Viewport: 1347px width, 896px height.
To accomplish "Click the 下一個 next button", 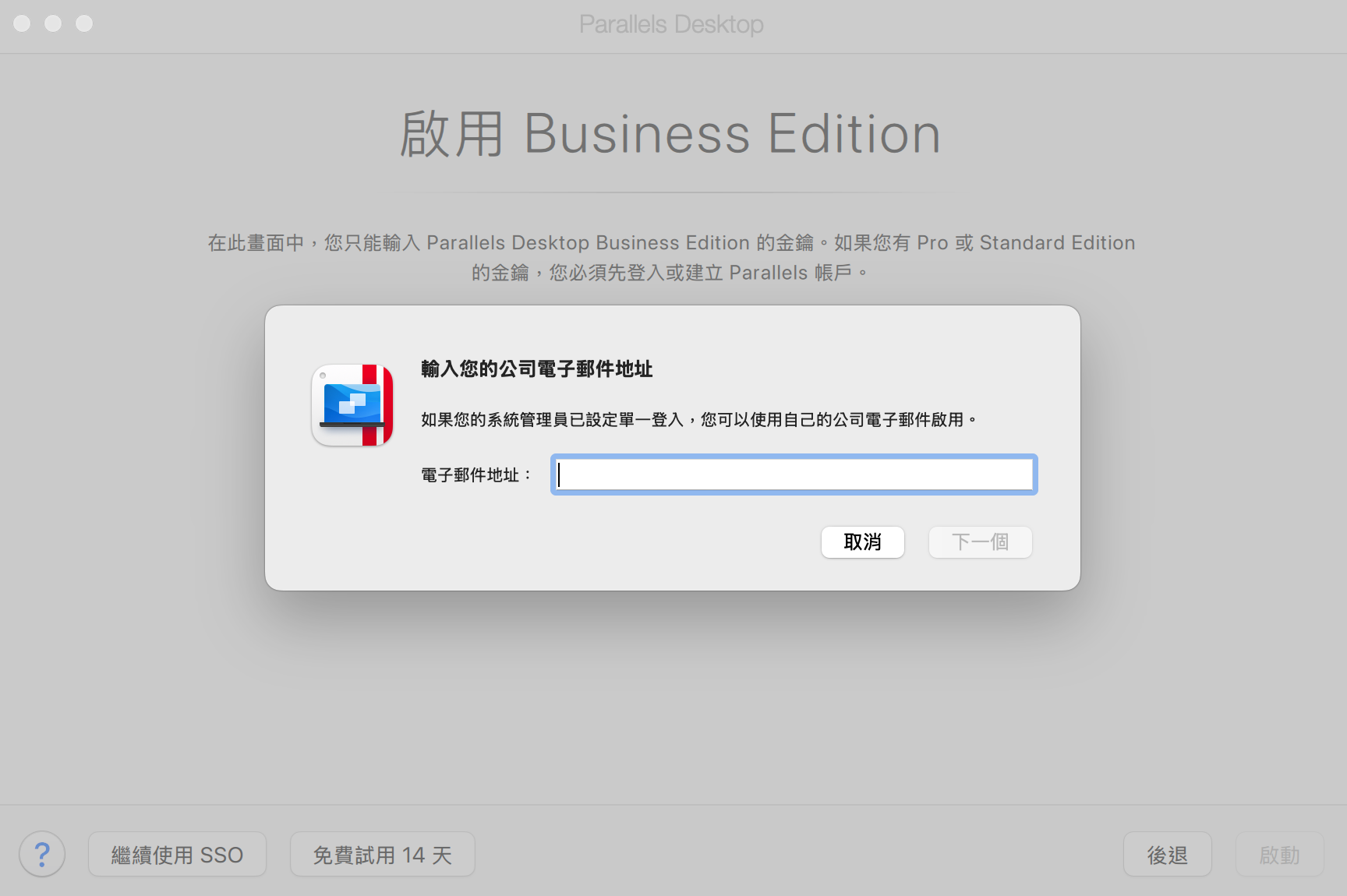I will point(980,542).
